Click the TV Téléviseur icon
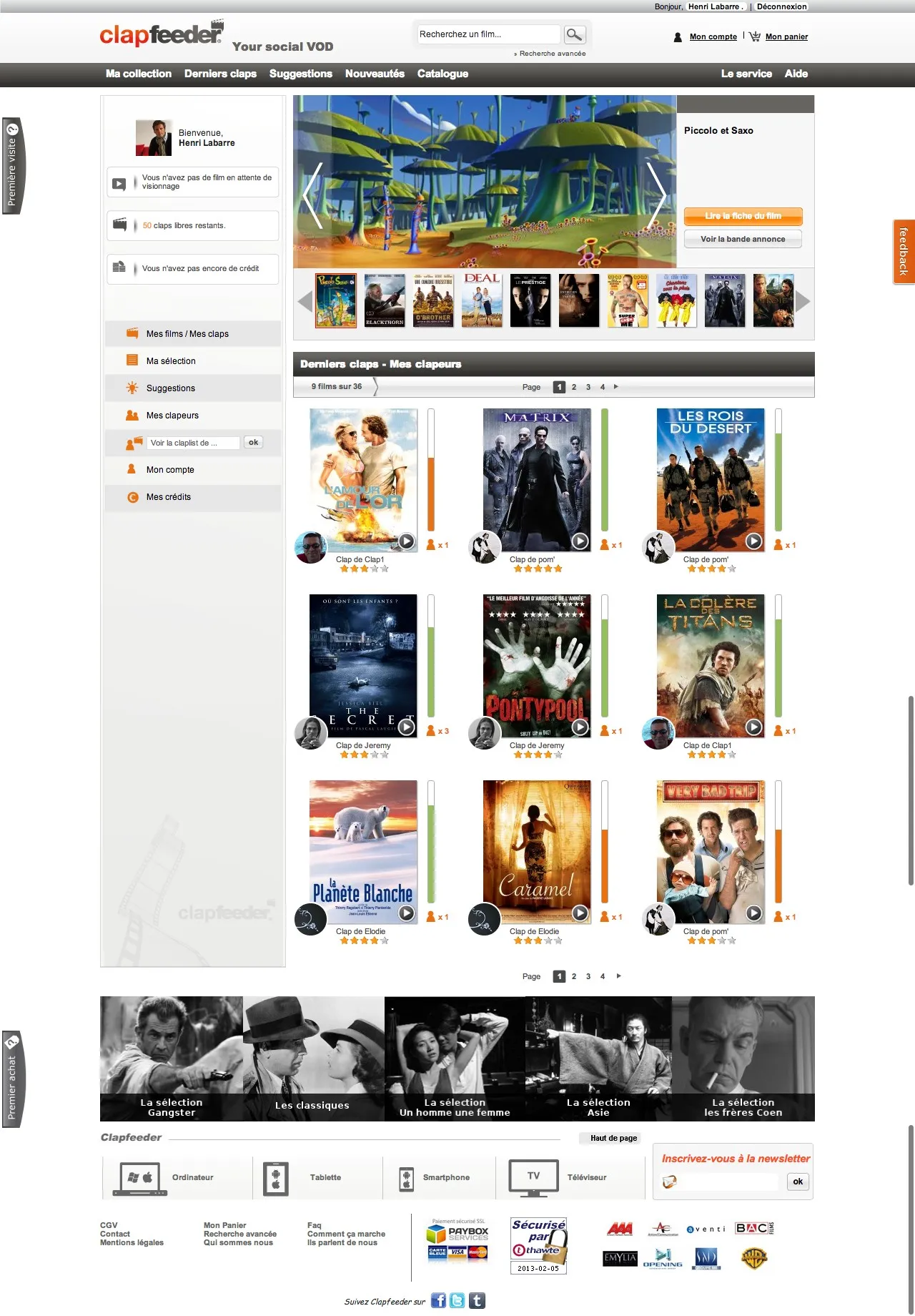 click(533, 1178)
